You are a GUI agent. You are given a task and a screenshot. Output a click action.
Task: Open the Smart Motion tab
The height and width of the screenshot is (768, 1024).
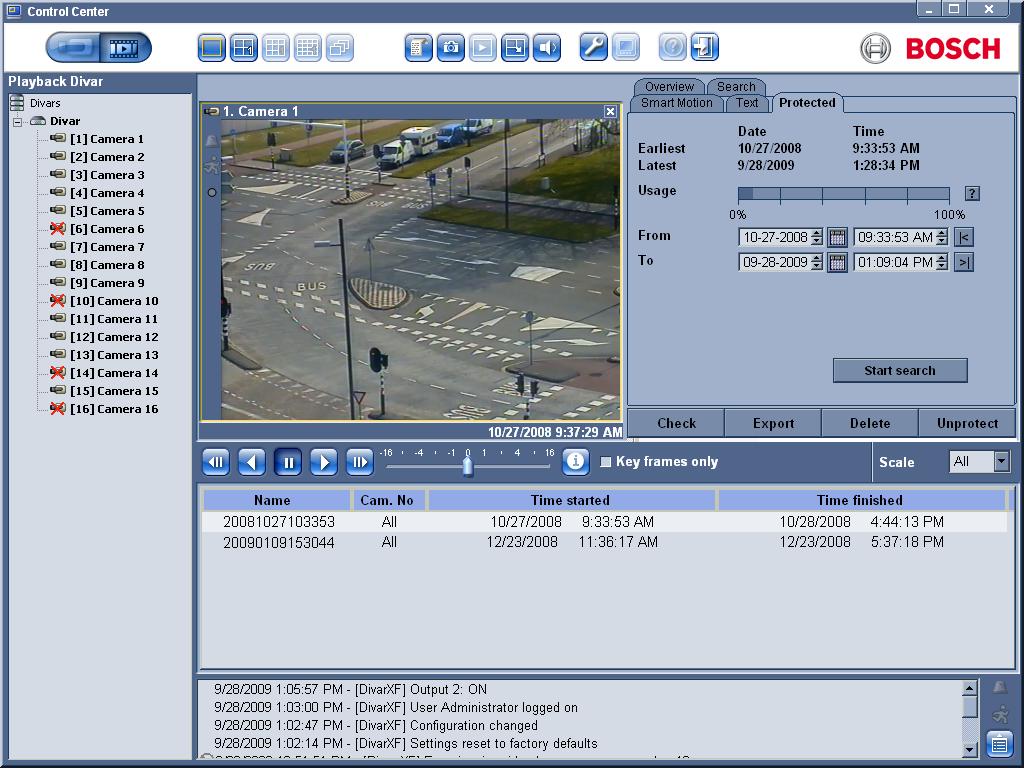(677, 103)
